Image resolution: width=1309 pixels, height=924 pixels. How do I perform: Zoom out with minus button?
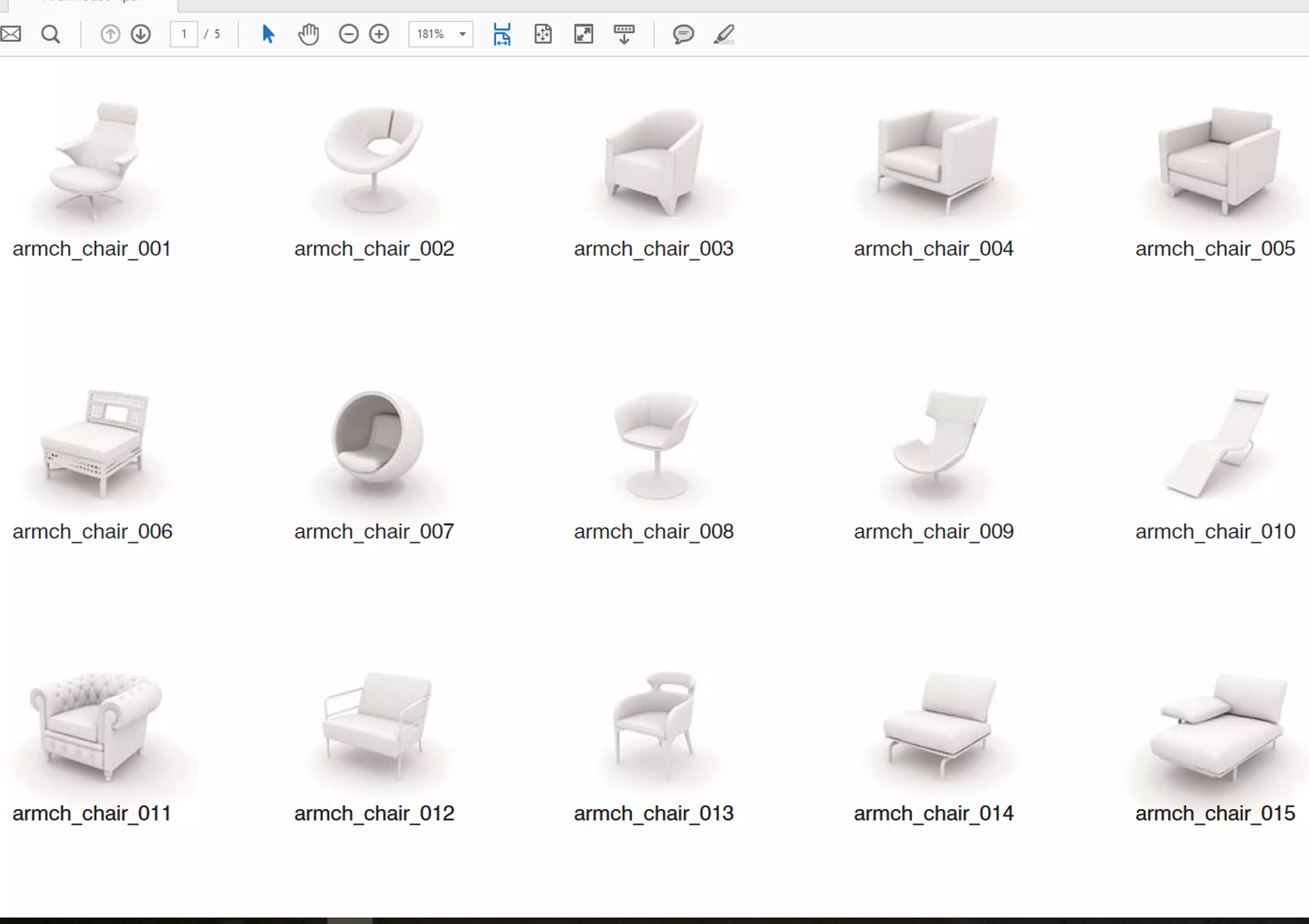[x=348, y=34]
